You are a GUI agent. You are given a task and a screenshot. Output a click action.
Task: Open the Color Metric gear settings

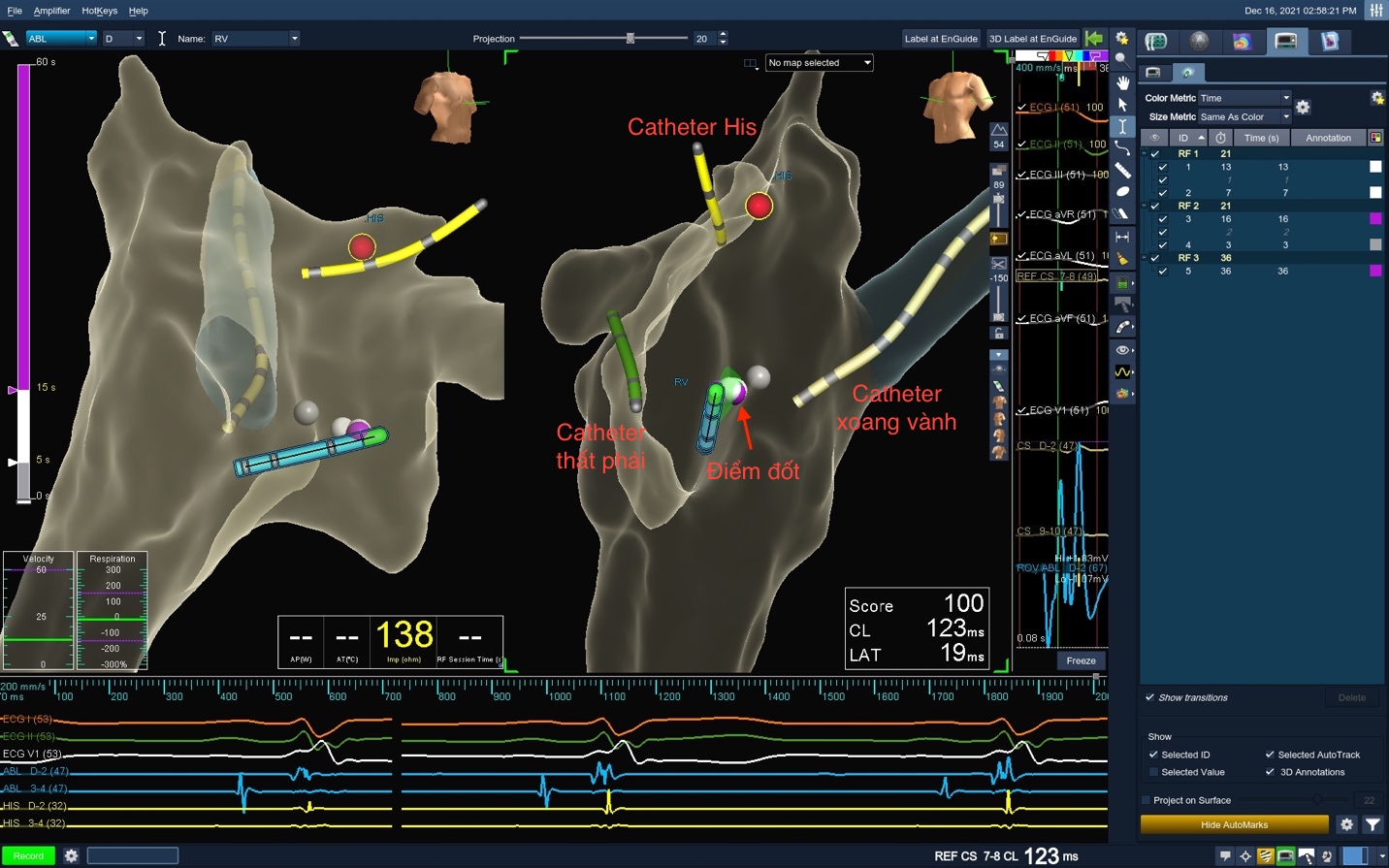tap(1303, 107)
